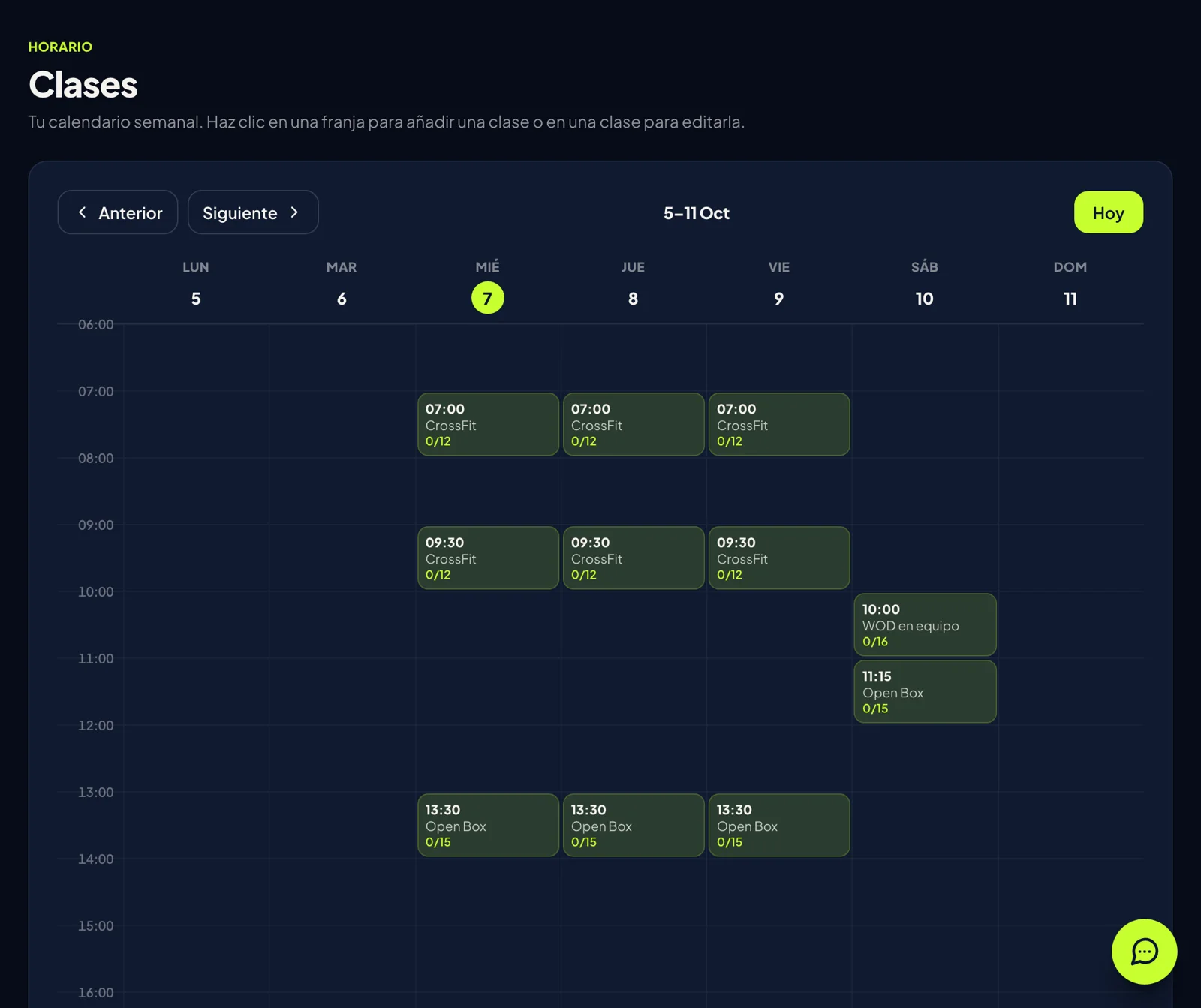Click the 06:00 time label
This screenshot has height=1008, width=1201.
[x=96, y=324]
